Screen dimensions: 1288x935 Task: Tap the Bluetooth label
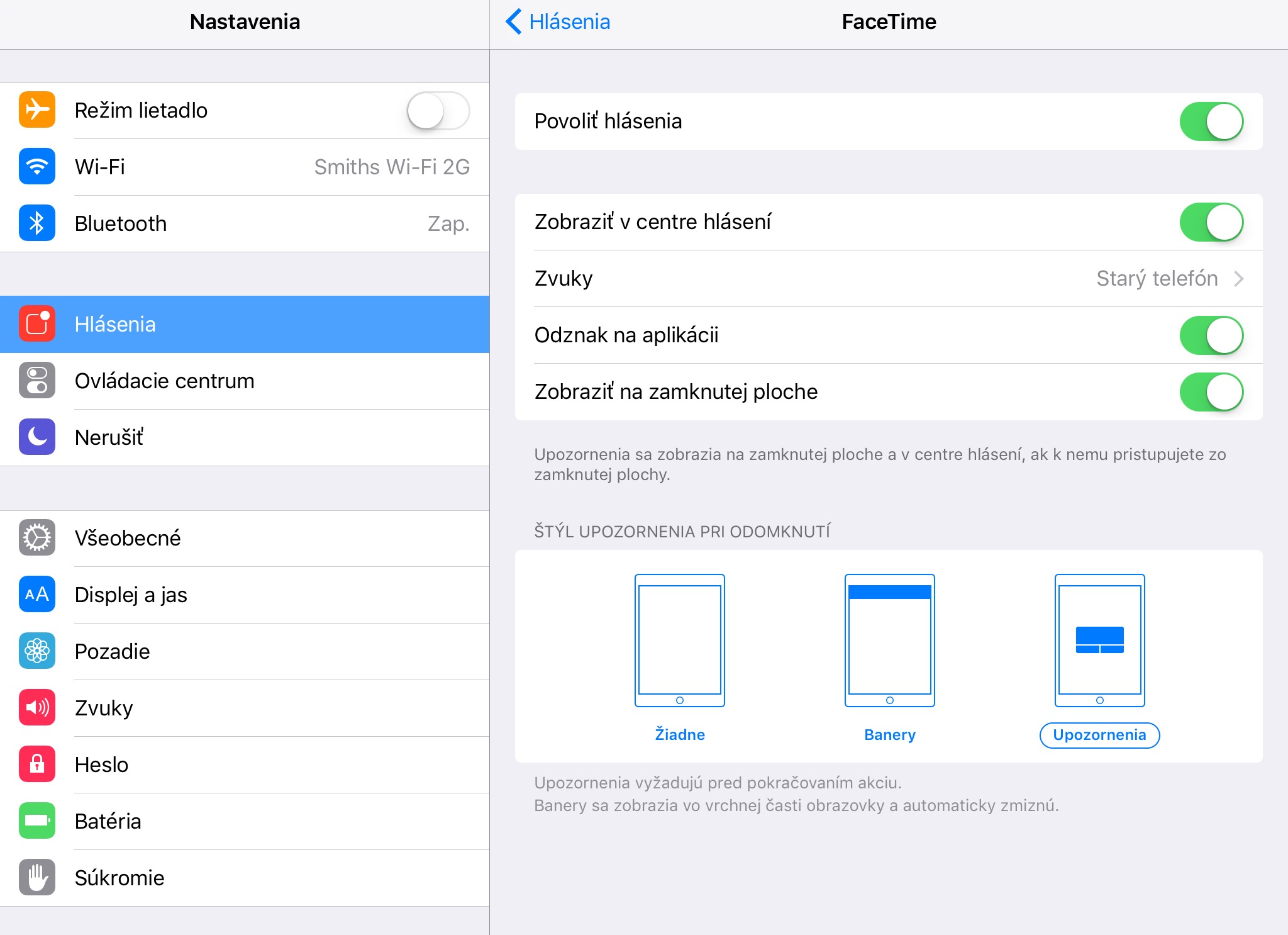click(x=121, y=224)
